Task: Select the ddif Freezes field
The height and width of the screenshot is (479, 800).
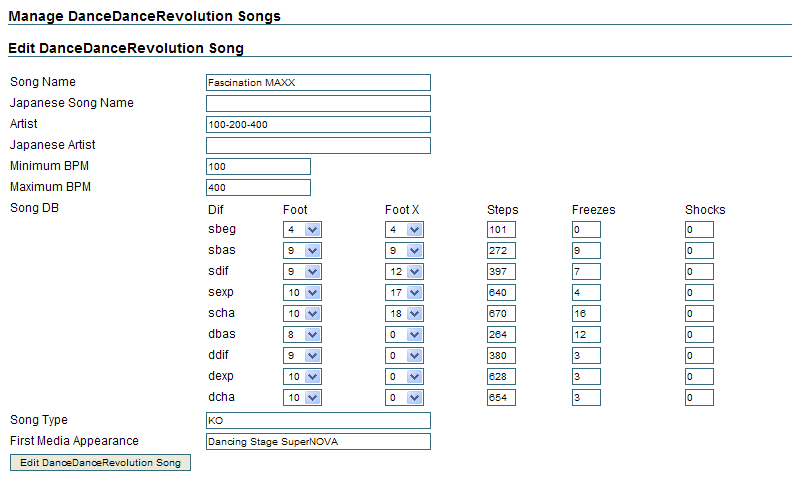Action: click(586, 356)
